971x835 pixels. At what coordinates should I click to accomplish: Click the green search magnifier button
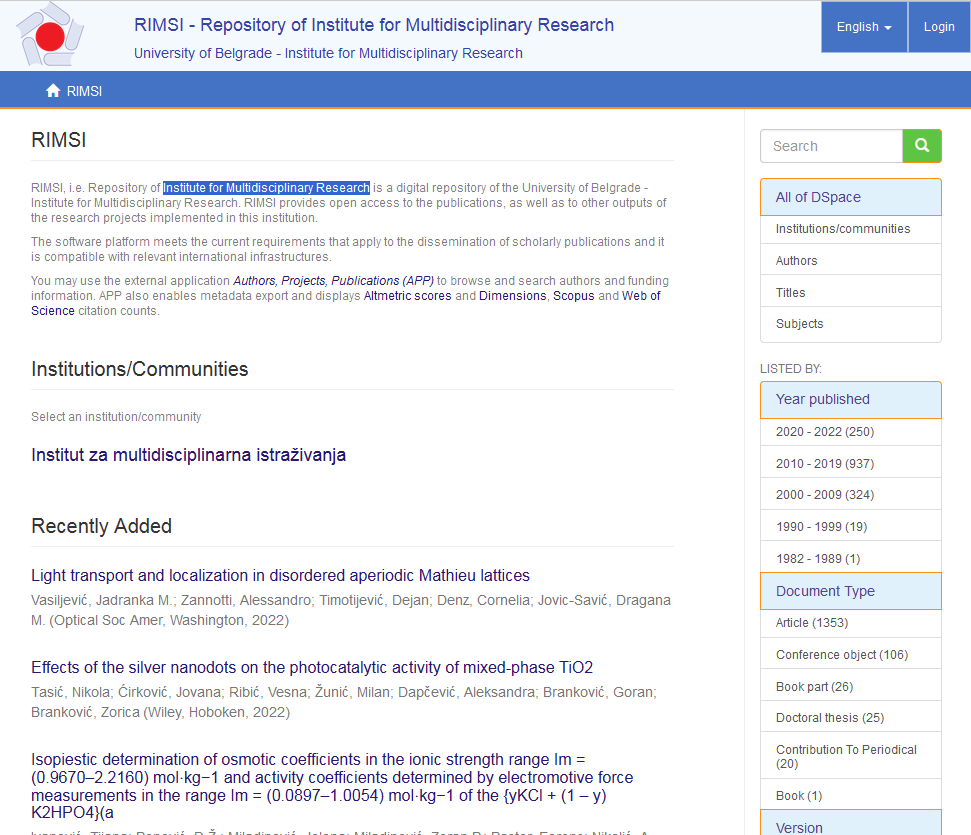pos(922,146)
